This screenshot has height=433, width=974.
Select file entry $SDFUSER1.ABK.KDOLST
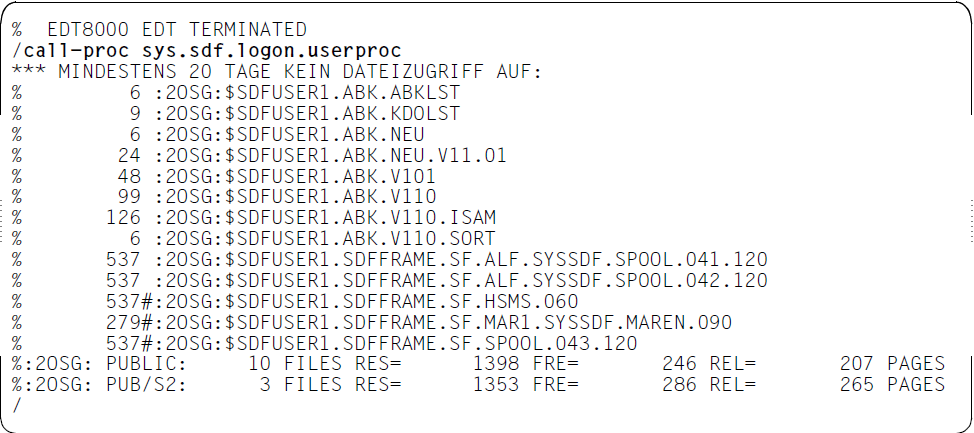pos(236,113)
